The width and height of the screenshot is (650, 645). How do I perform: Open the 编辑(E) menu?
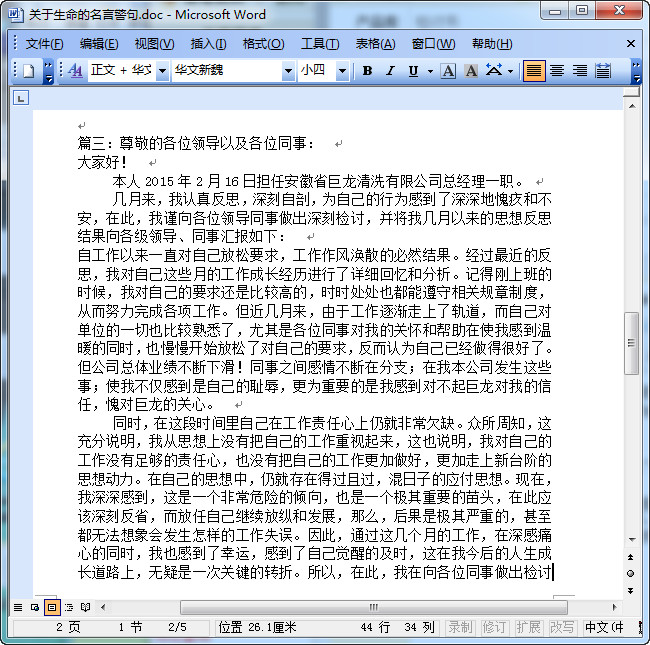coord(99,44)
